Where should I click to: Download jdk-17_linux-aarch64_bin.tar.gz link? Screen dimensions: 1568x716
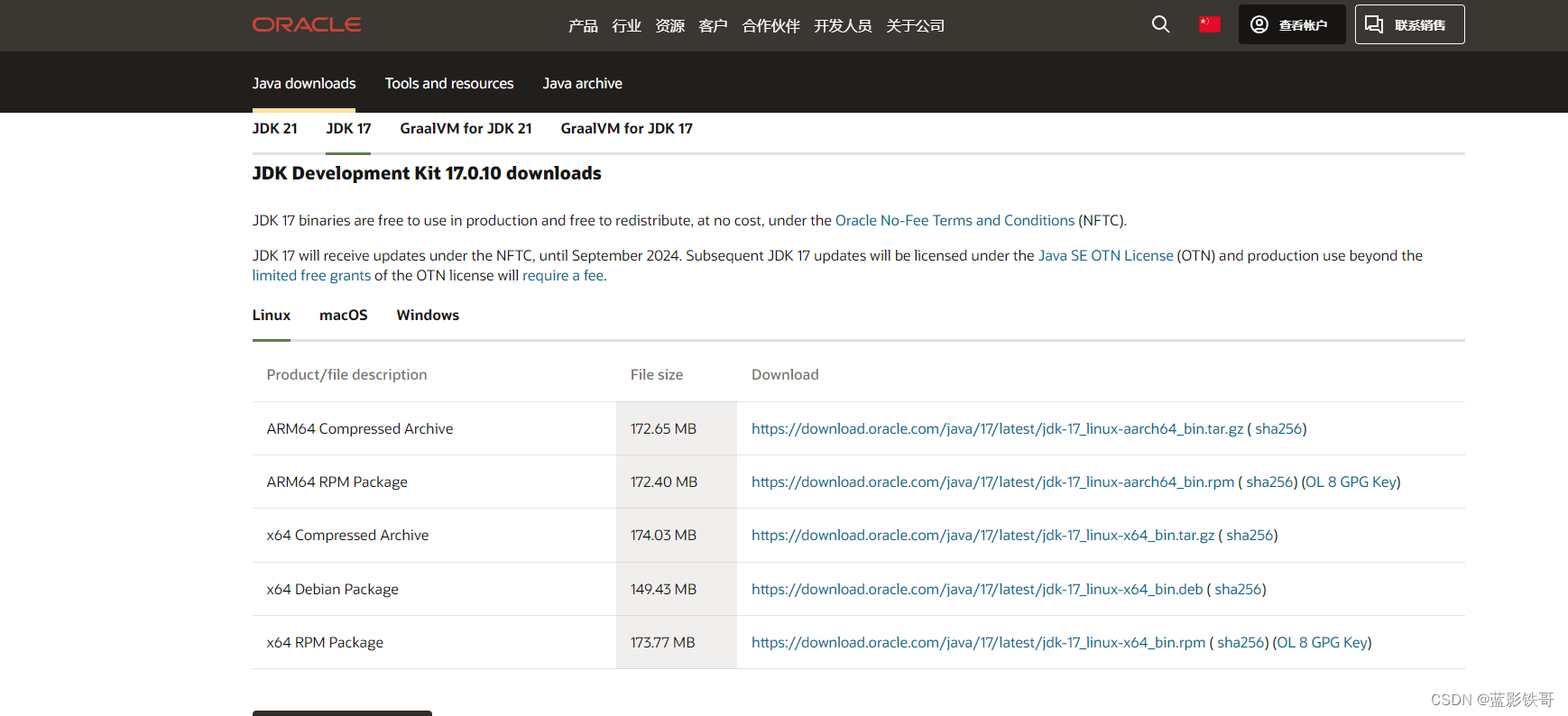coord(997,428)
